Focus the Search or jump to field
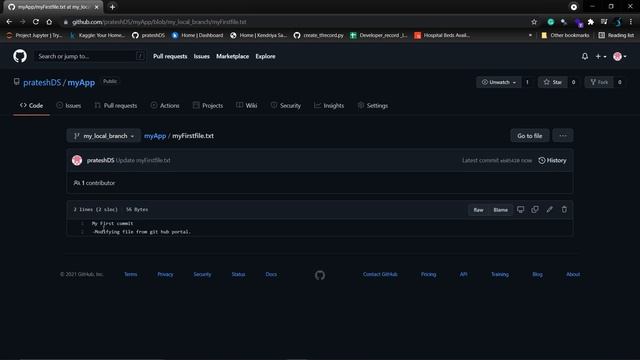 pyautogui.click(x=90, y=56)
